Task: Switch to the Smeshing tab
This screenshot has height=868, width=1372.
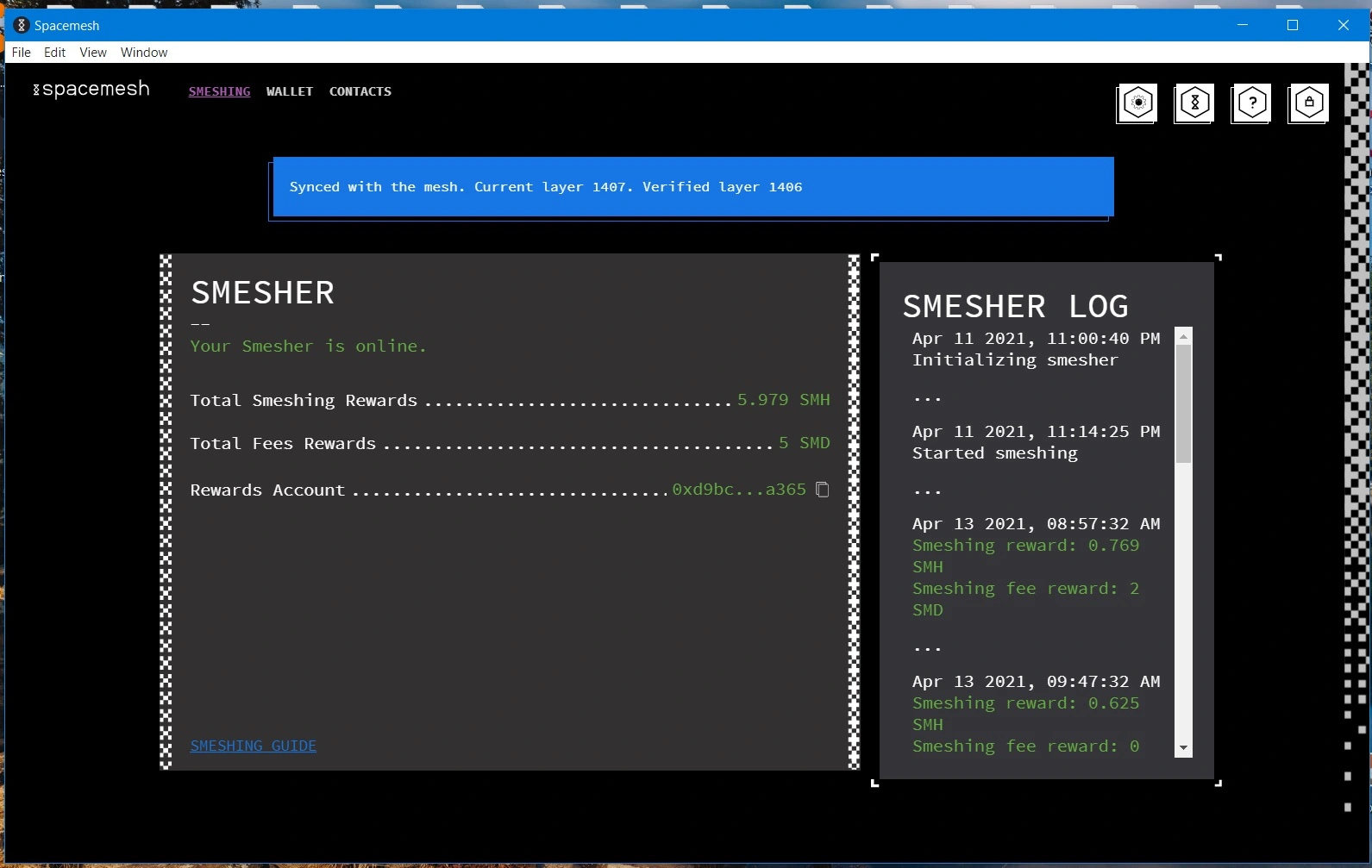Action: coord(220,91)
